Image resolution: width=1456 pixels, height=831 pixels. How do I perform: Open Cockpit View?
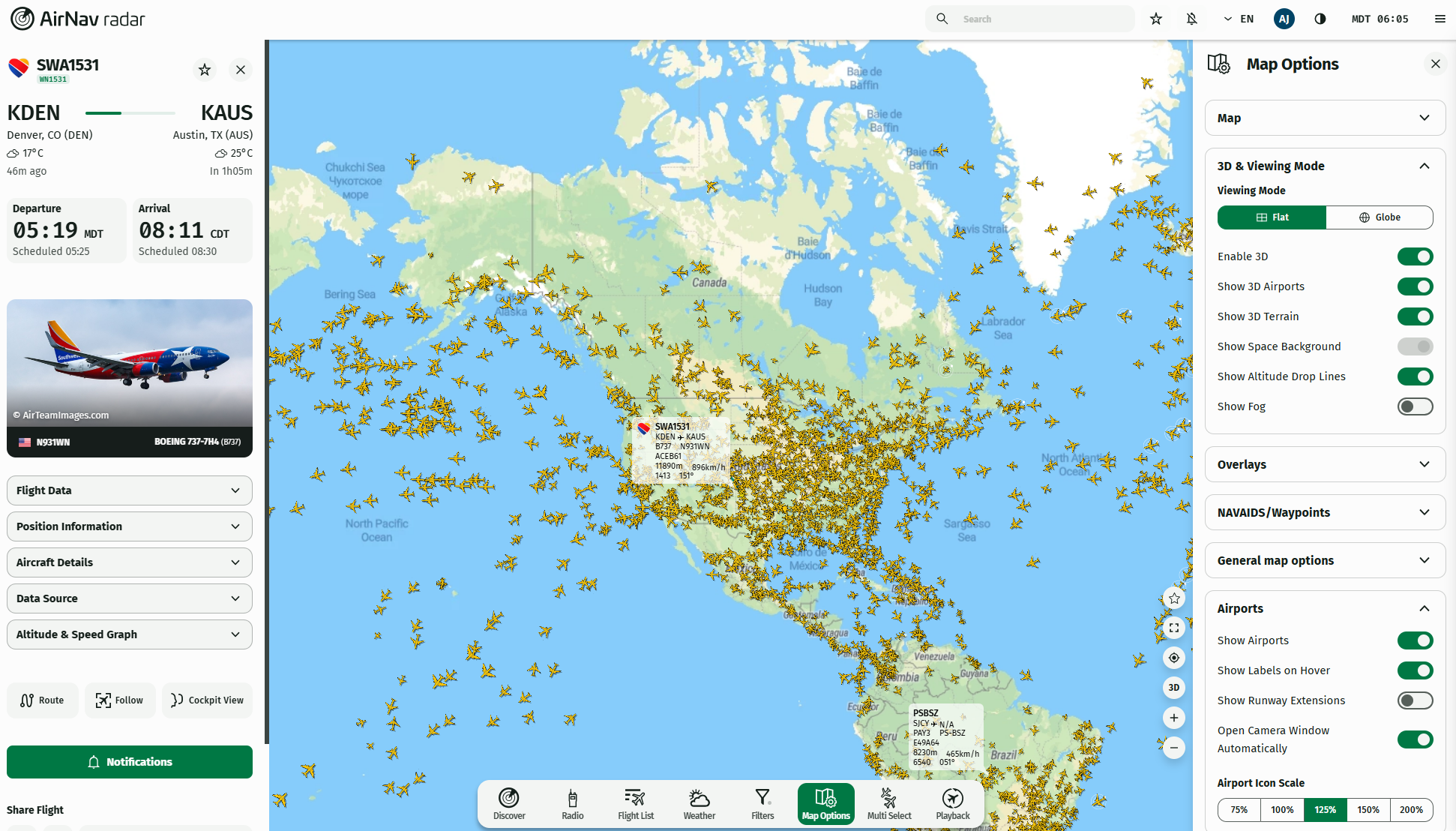[x=208, y=700]
